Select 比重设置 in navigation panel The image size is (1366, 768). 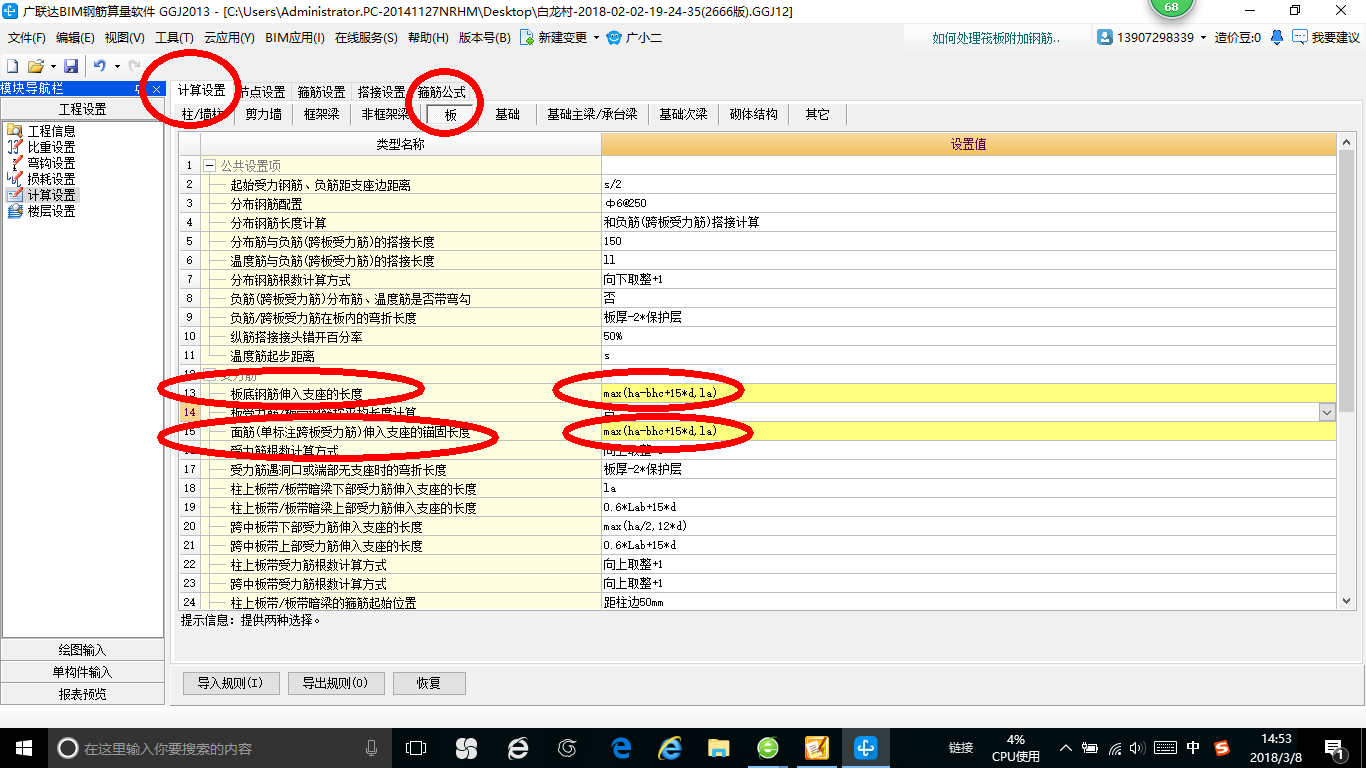point(51,147)
